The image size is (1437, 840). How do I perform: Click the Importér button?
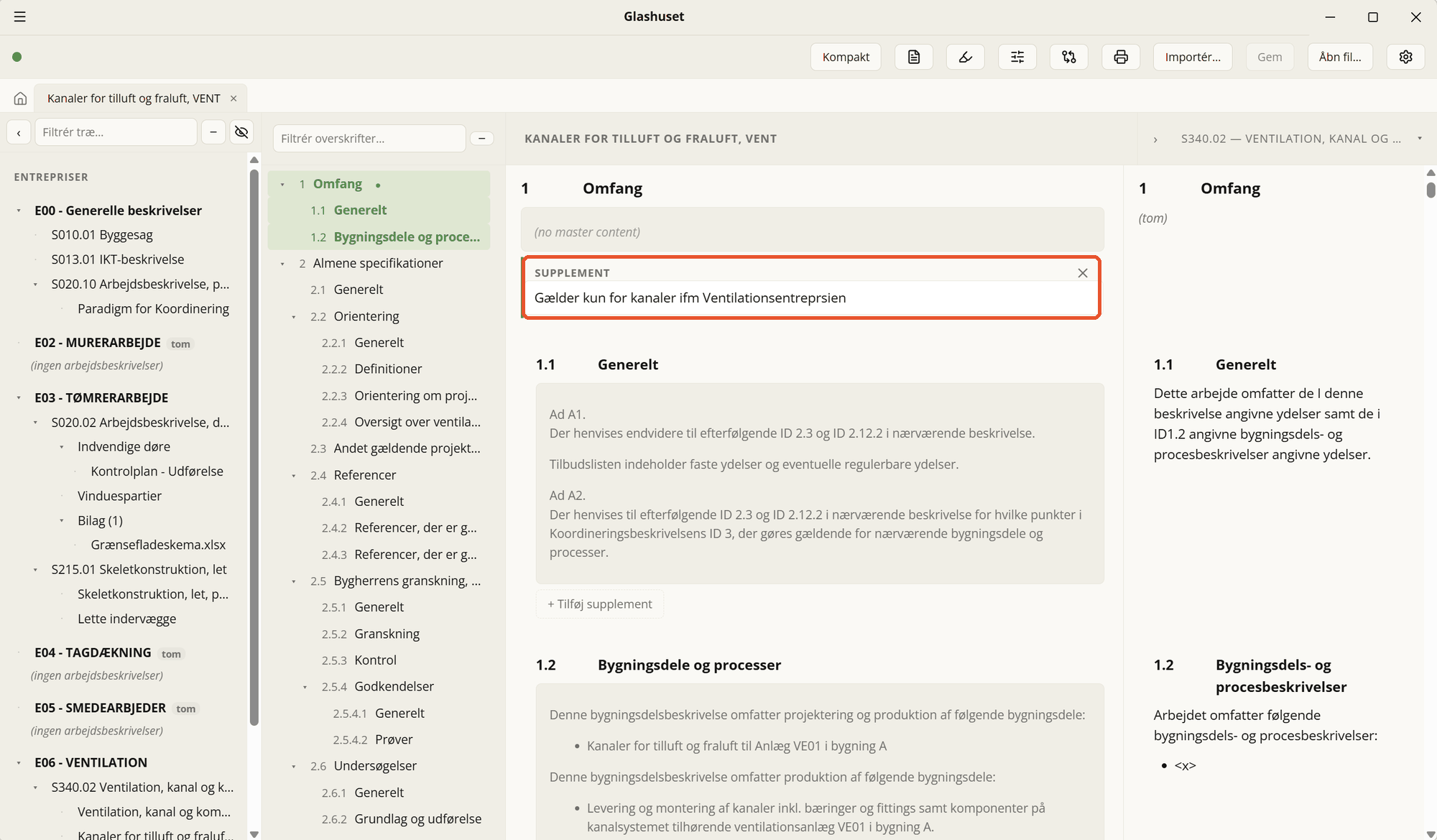click(x=1193, y=57)
